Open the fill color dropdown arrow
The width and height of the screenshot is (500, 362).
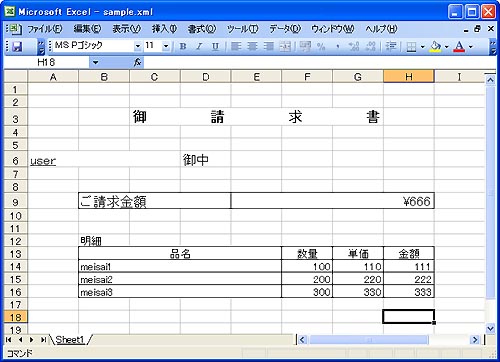[447, 47]
